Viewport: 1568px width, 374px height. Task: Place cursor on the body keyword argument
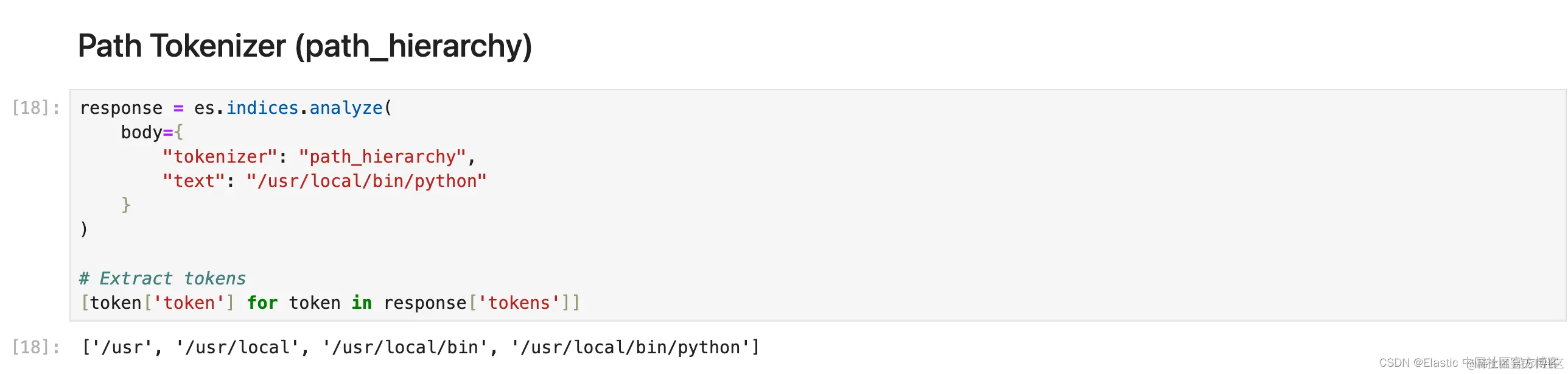141,132
